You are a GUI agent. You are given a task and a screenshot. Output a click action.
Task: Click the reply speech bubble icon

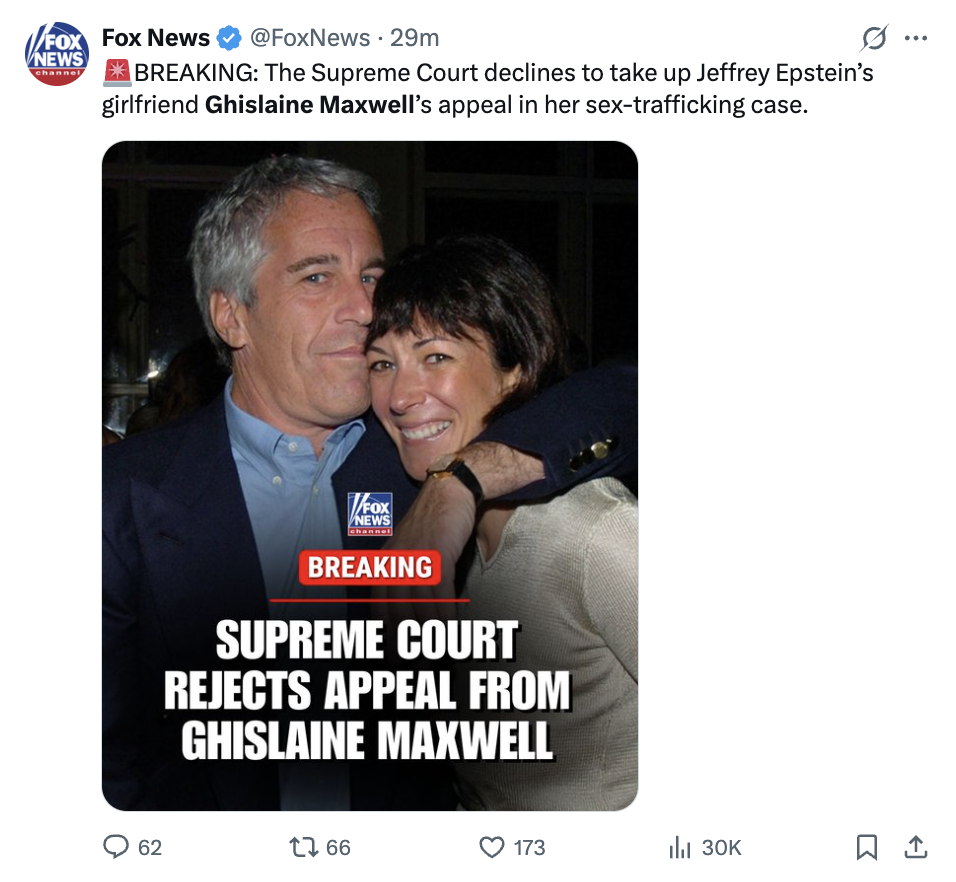coord(116,847)
